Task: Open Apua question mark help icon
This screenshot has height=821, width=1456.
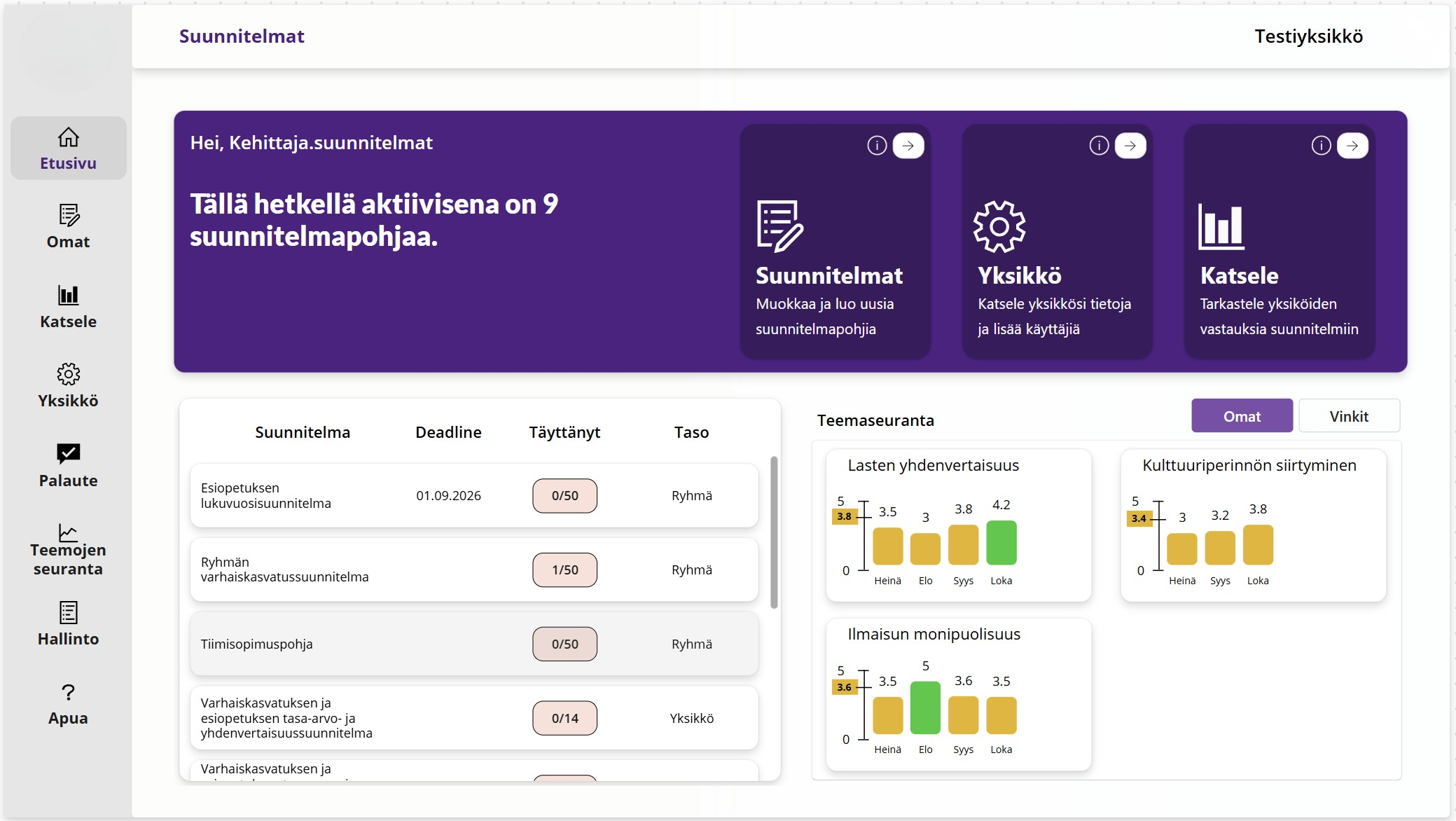Action: tap(68, 692)
